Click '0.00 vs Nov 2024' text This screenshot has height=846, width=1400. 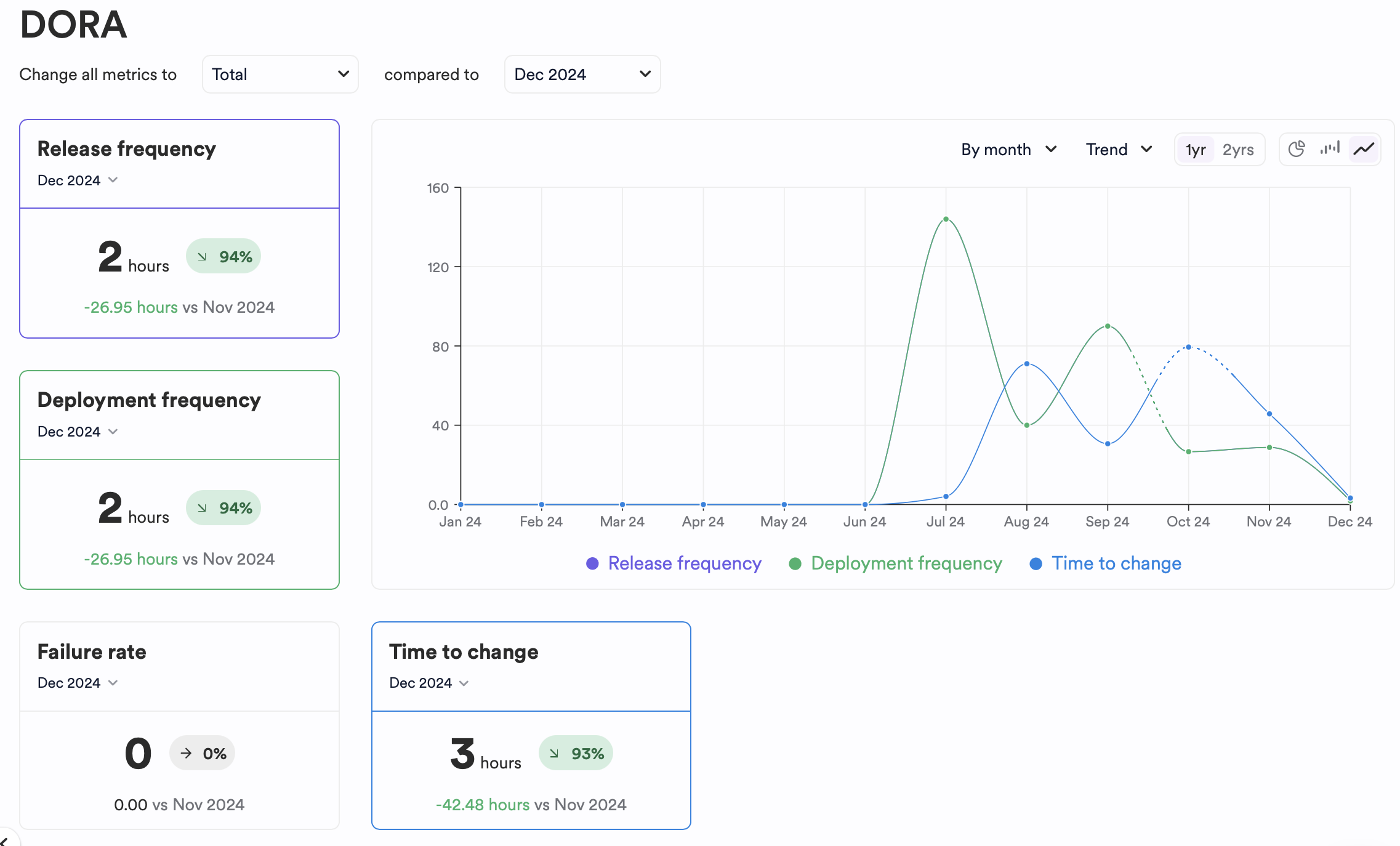pyautogui.click(x=179, y=805)
